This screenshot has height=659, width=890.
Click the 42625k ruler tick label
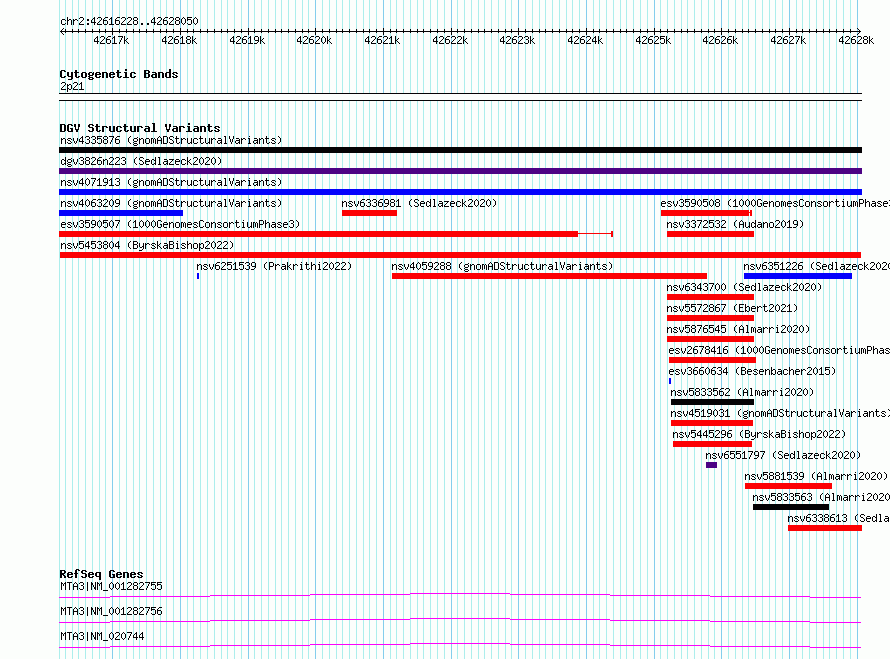click(x=653, y=40)
